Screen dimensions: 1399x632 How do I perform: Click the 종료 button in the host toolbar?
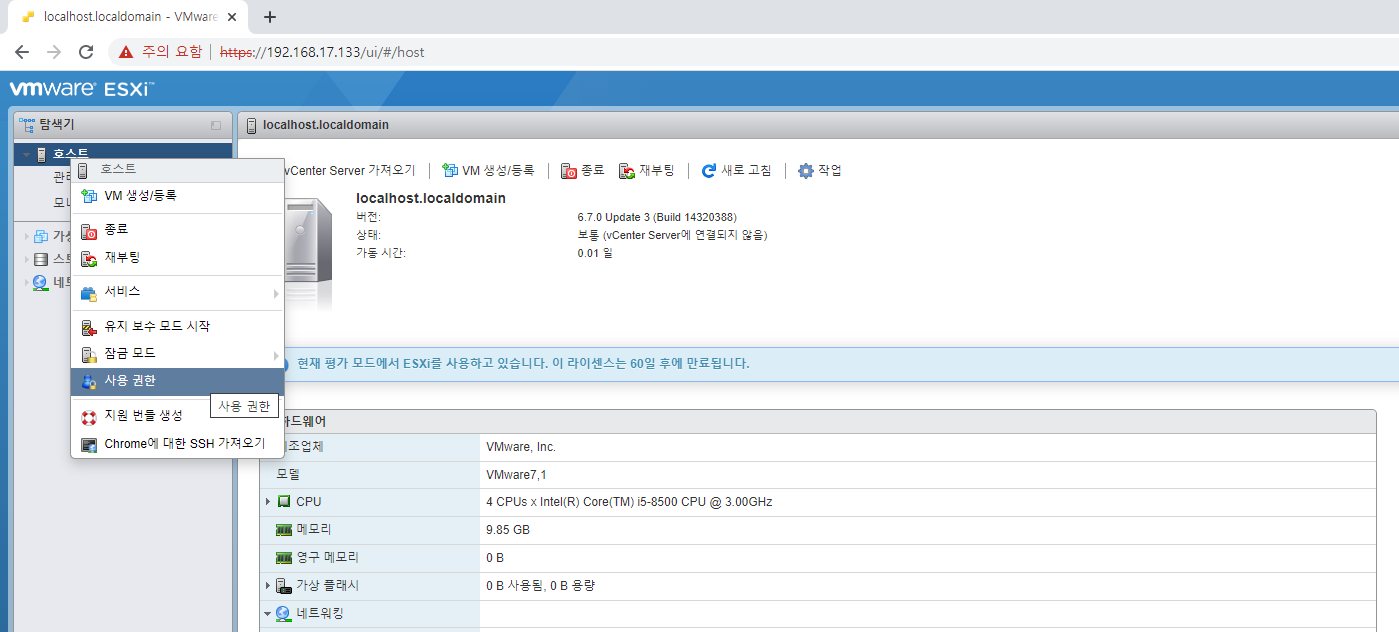click(583, 171)
